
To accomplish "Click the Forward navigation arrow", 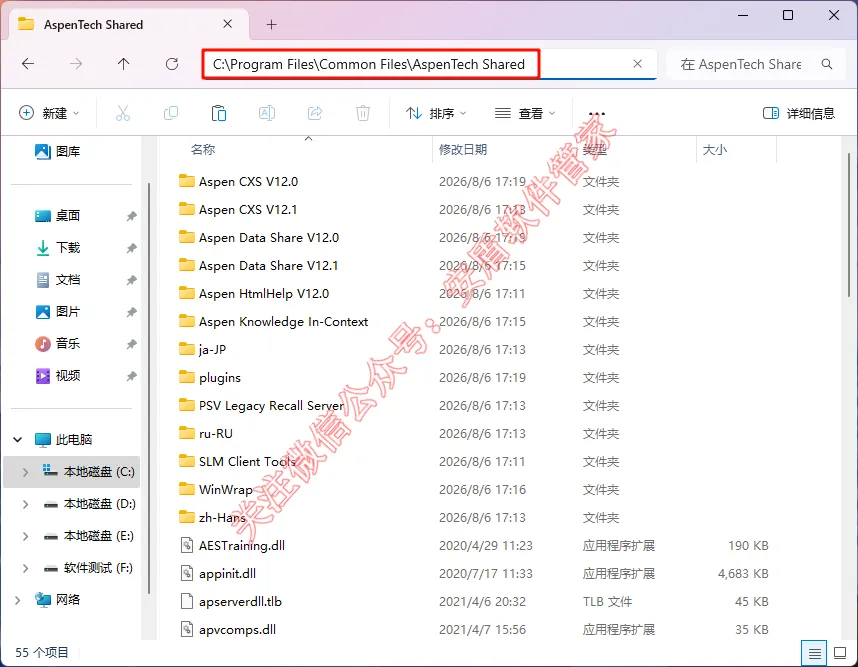I will click(76, 64).
